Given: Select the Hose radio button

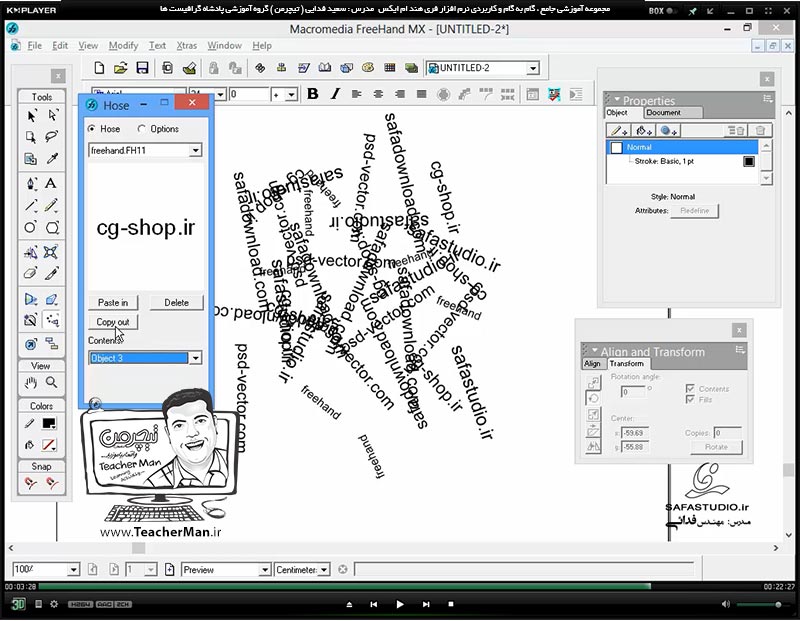Looking at the screenshot, I should 91,129.
